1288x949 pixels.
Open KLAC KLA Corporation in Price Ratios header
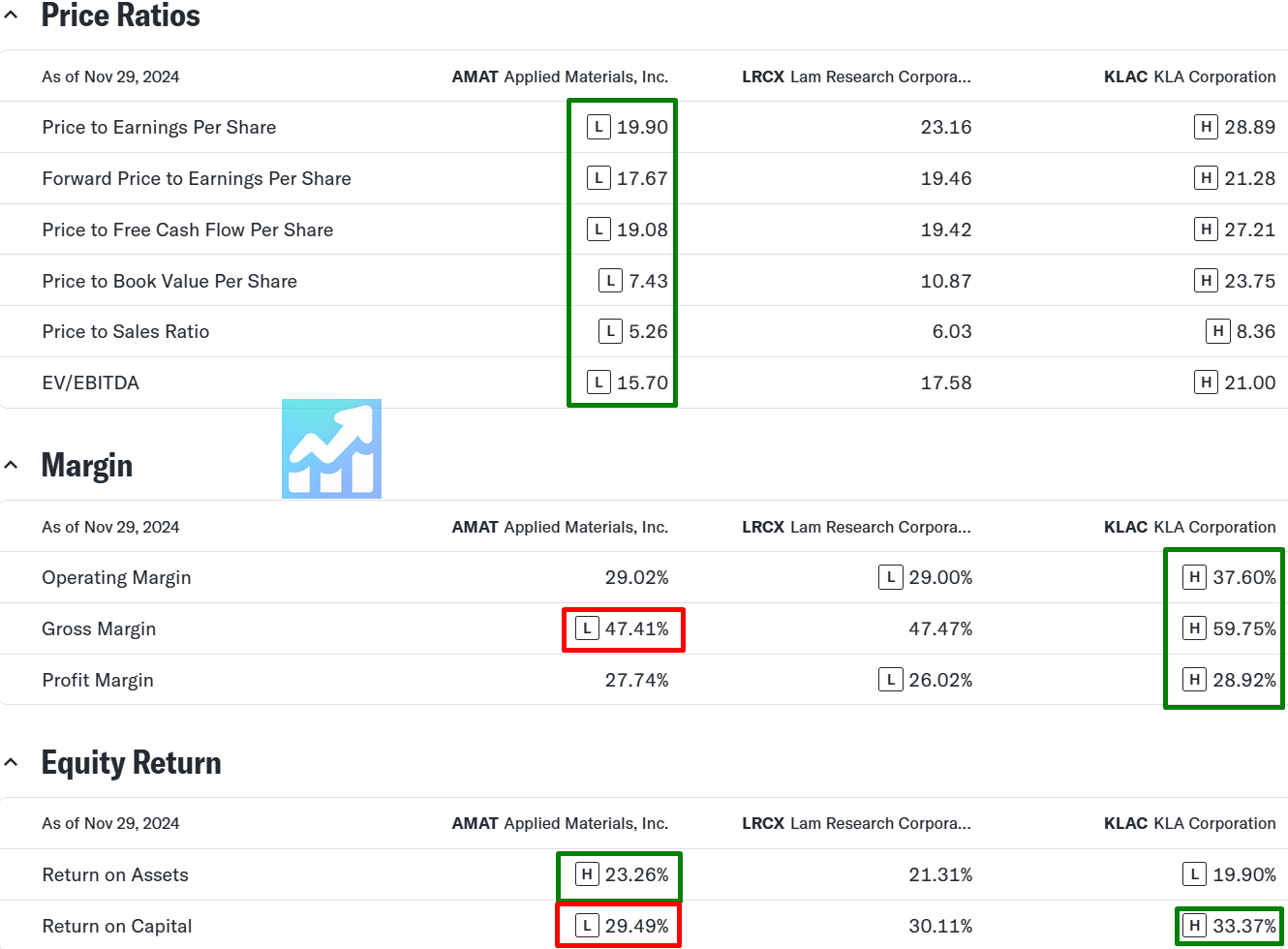pyautogui.click(x=1190, y=77)
